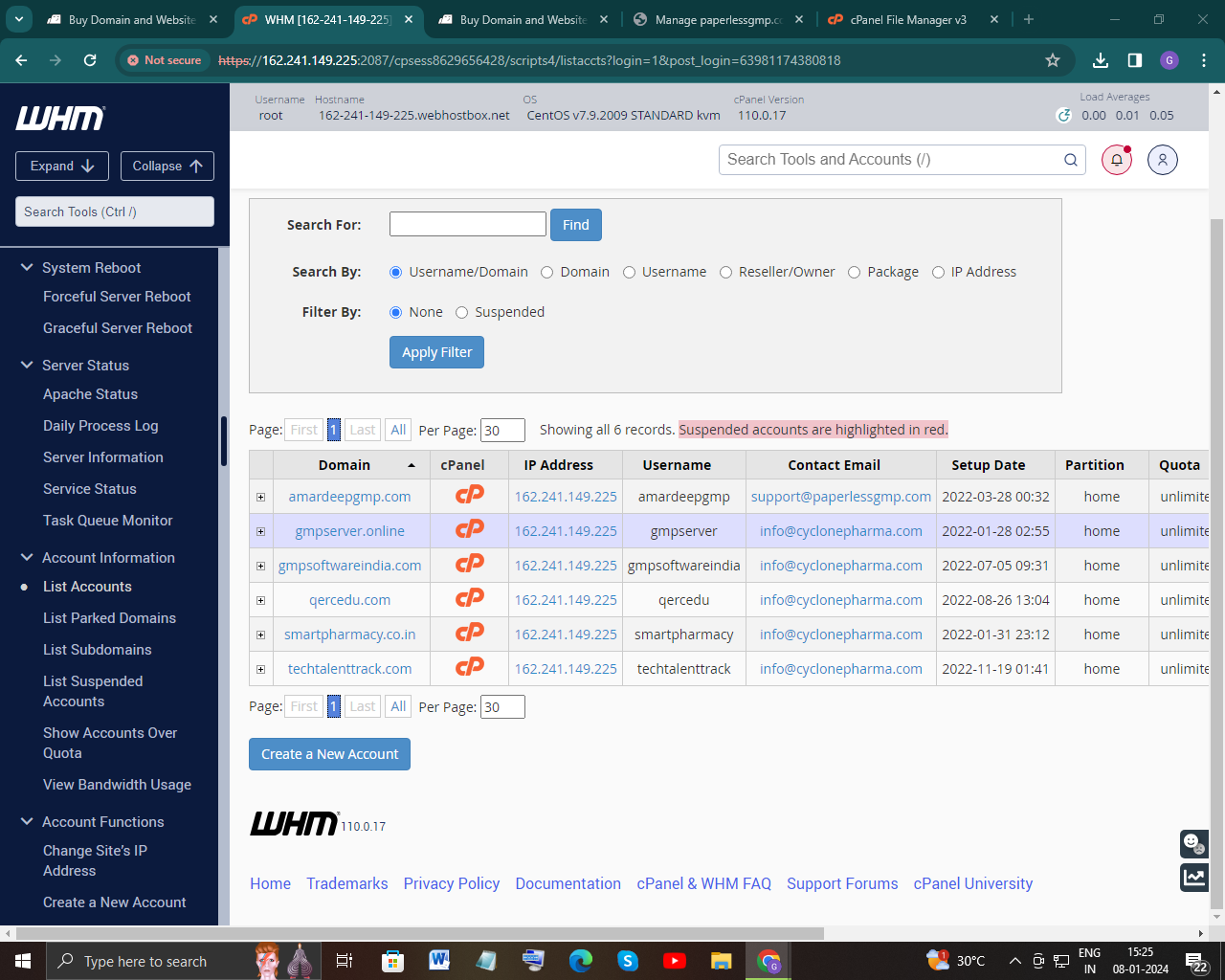The image size is (1225, 980).
Task: Select Search By Domain radio option
Action: 547,272
